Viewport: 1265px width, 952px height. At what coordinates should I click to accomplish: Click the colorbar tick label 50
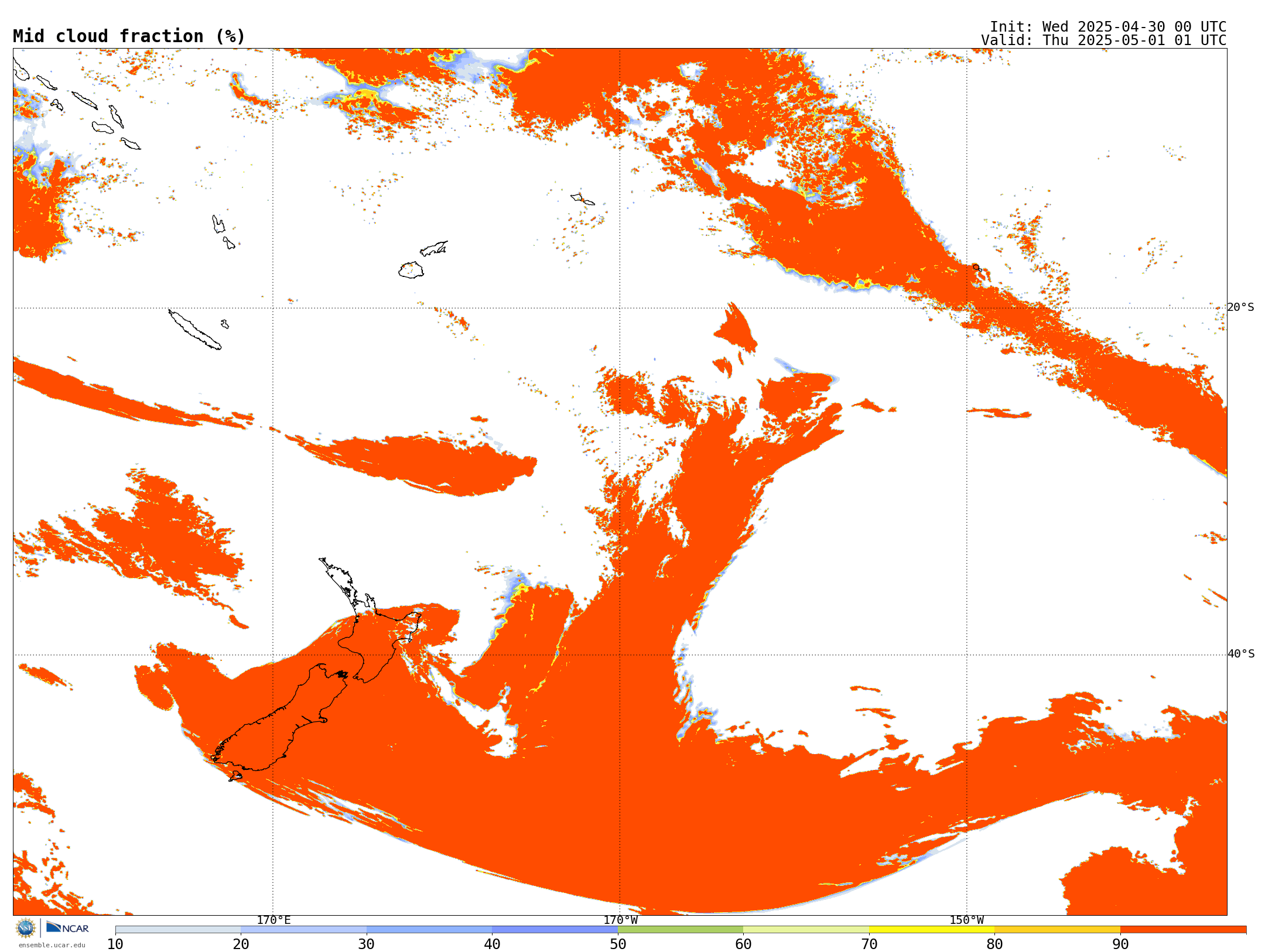pos(618,944)
